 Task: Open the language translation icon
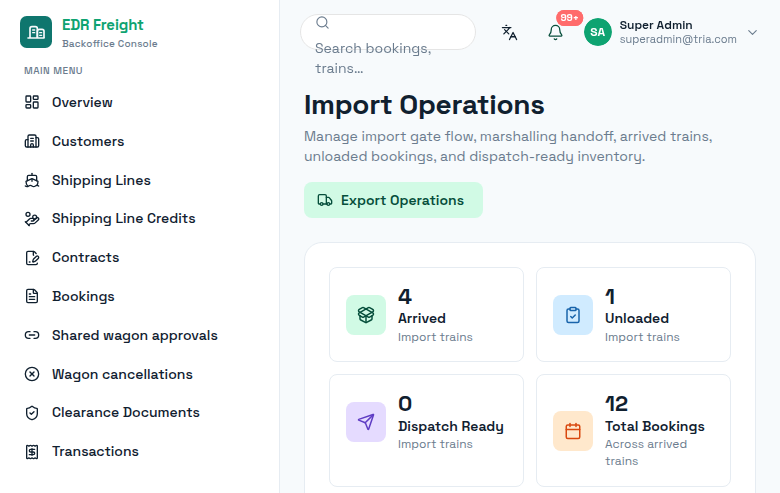509,32
